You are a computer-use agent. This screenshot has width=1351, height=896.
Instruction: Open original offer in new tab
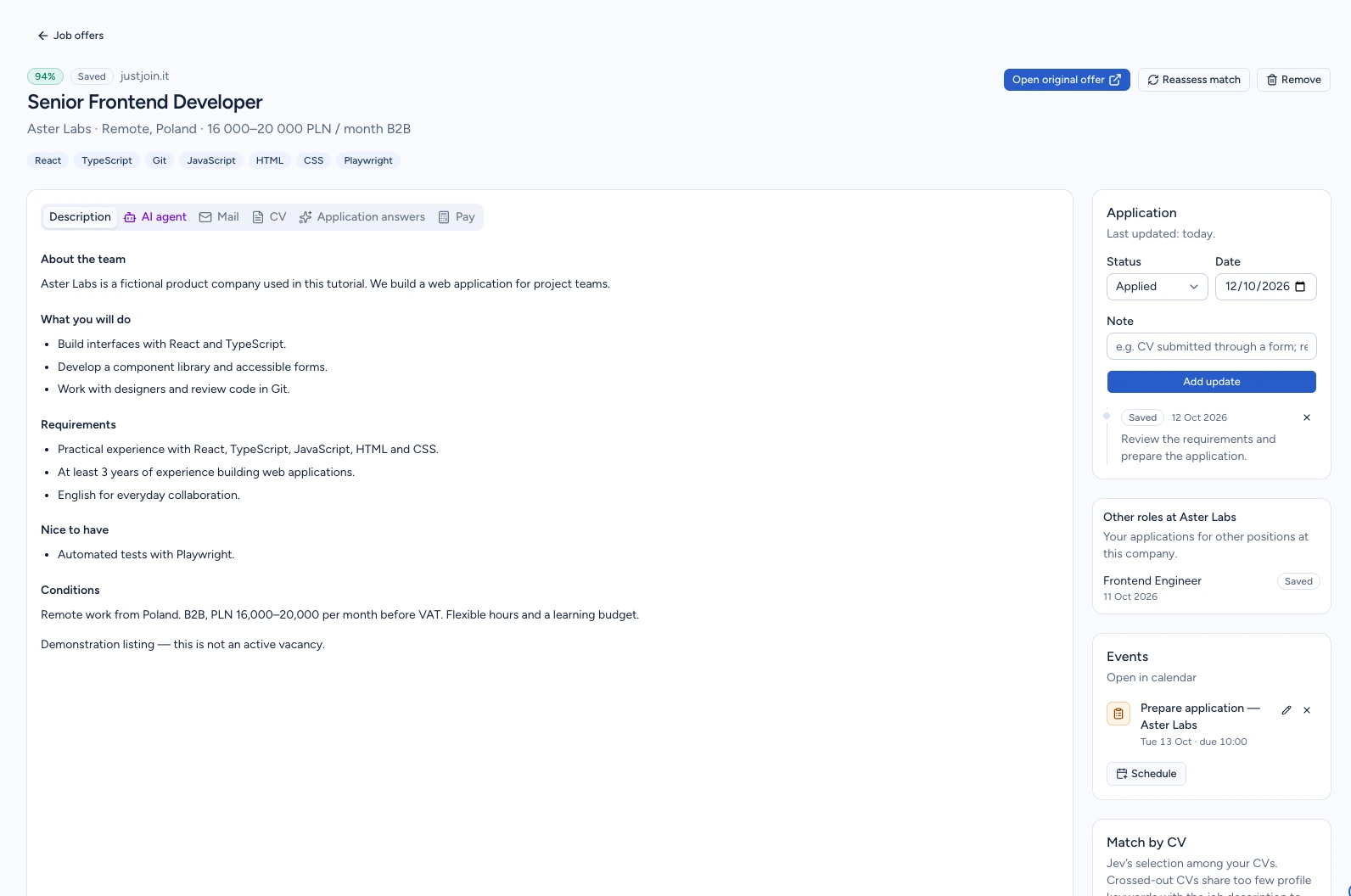[x=1067, y=80]
